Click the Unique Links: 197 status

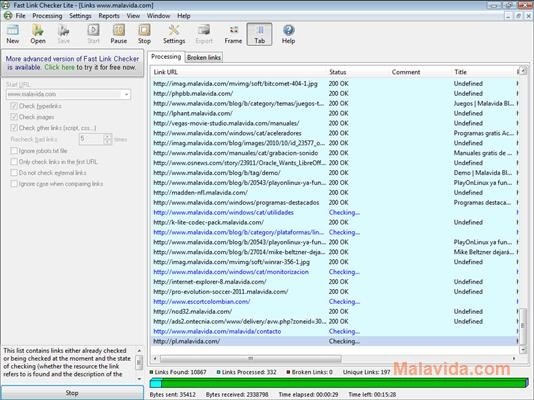366,372
